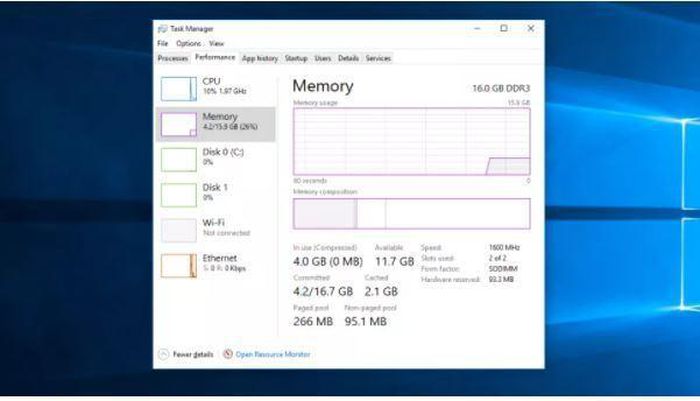Click the 1600 MHz speed value

[x=504, y=247]
